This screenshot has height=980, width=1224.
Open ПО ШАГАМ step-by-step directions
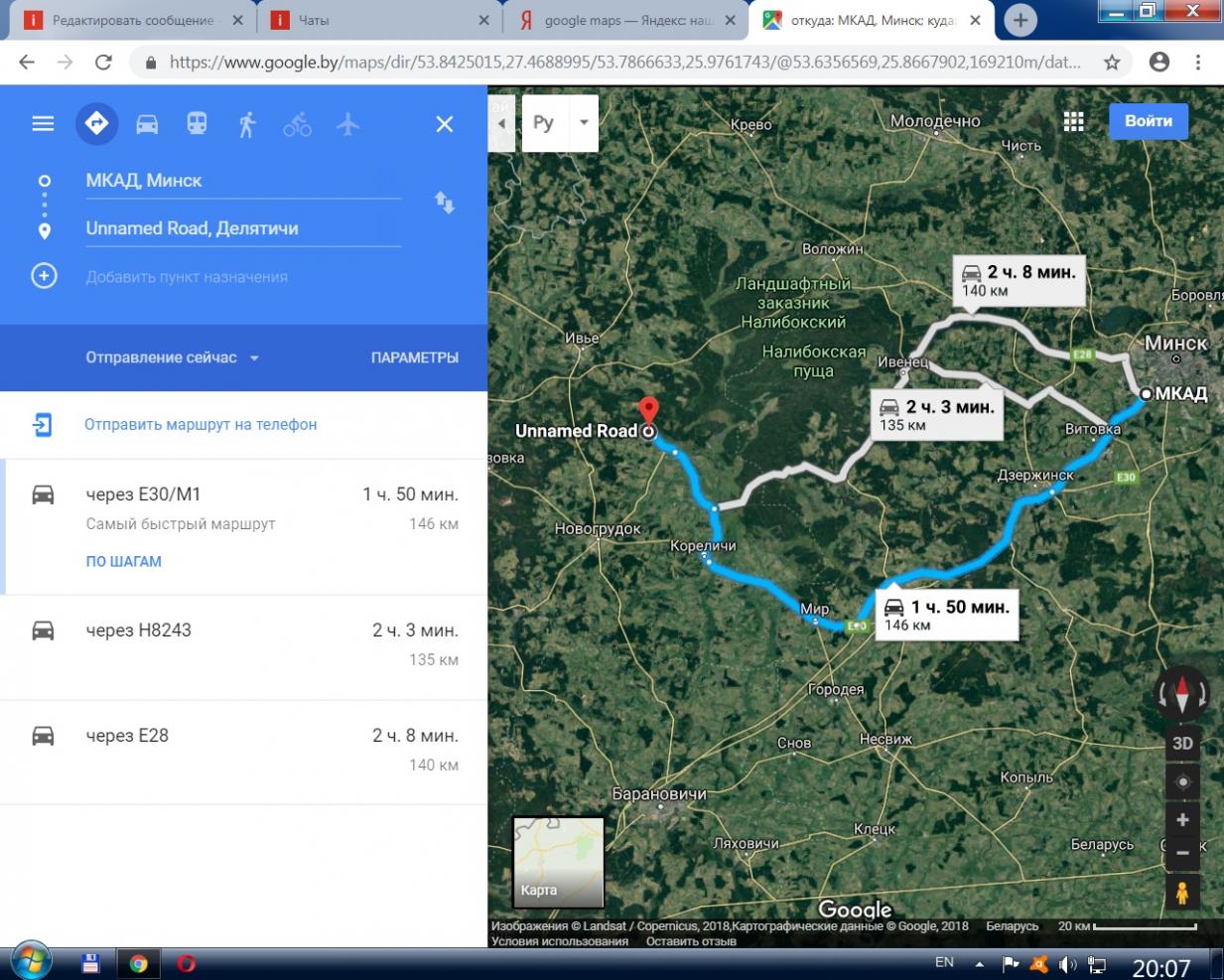(123, 561)
